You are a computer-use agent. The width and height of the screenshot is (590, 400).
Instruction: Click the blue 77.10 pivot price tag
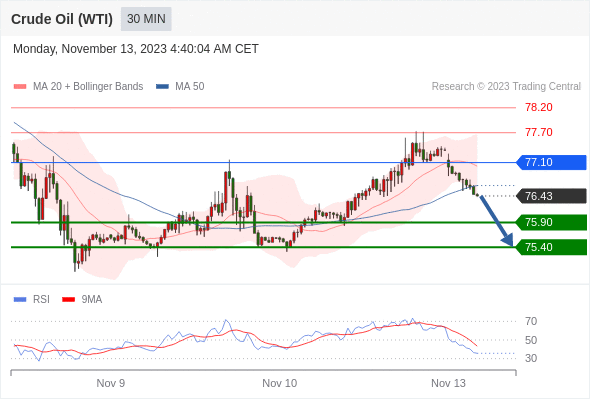[551, 163]
